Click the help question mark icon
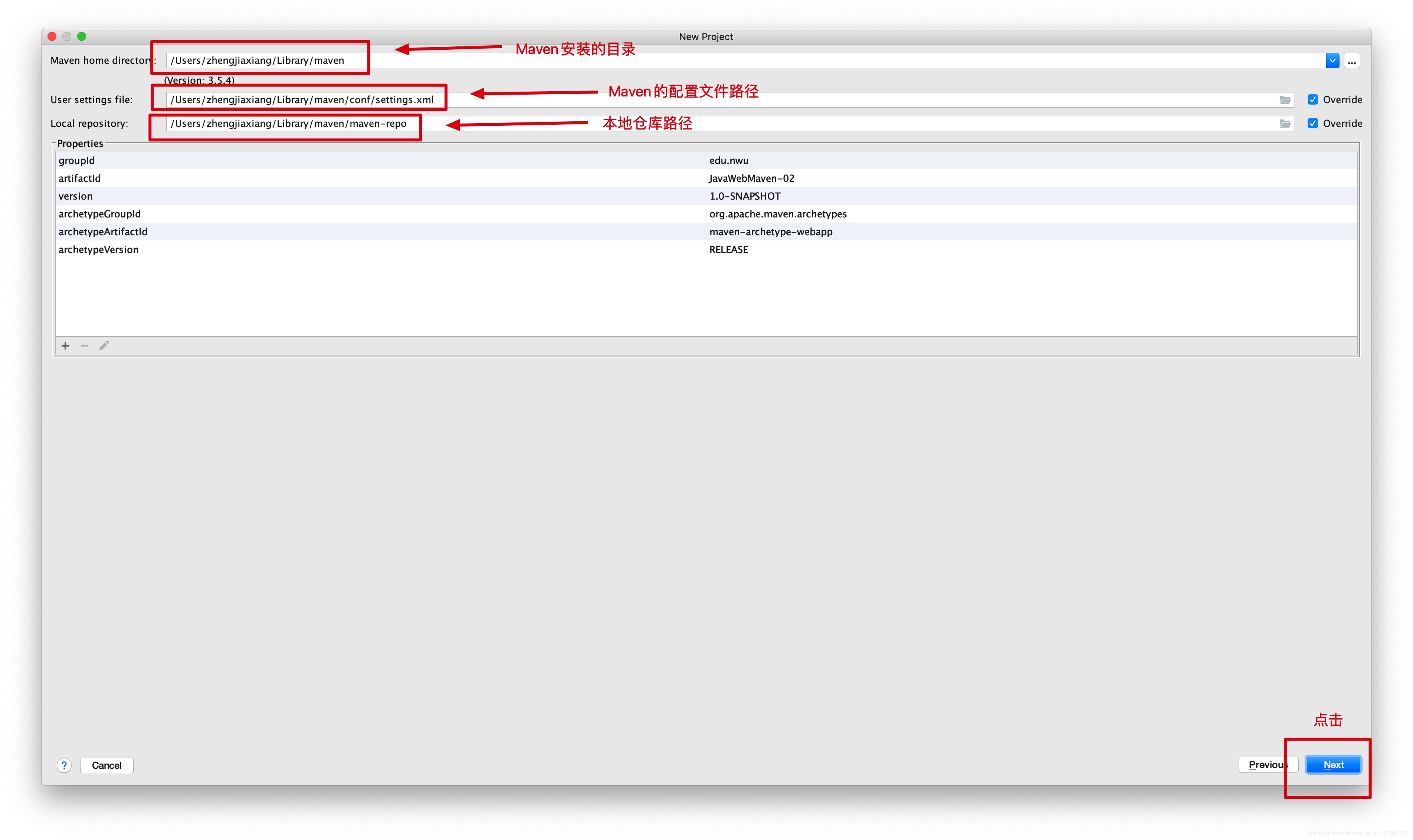This screenshot has width=1413, height=840. tap(65, 765)
